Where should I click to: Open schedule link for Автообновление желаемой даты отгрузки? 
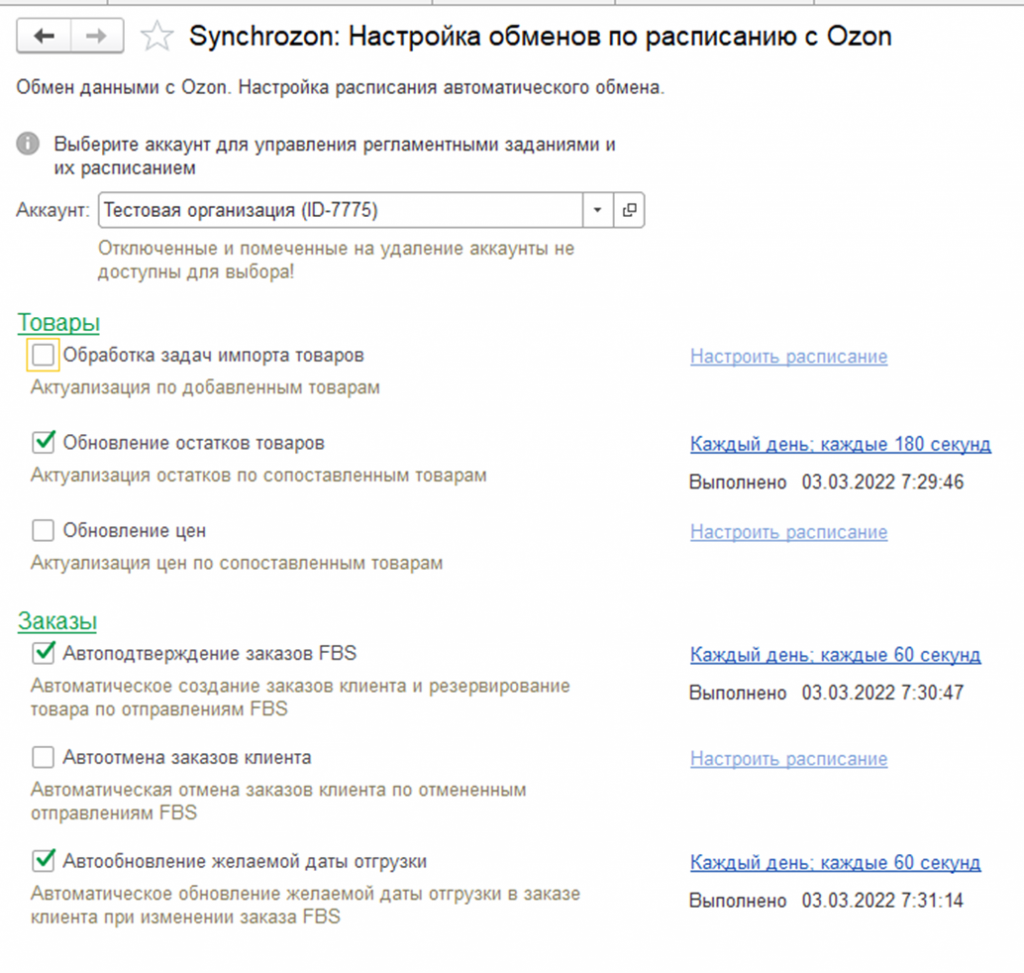835,863
